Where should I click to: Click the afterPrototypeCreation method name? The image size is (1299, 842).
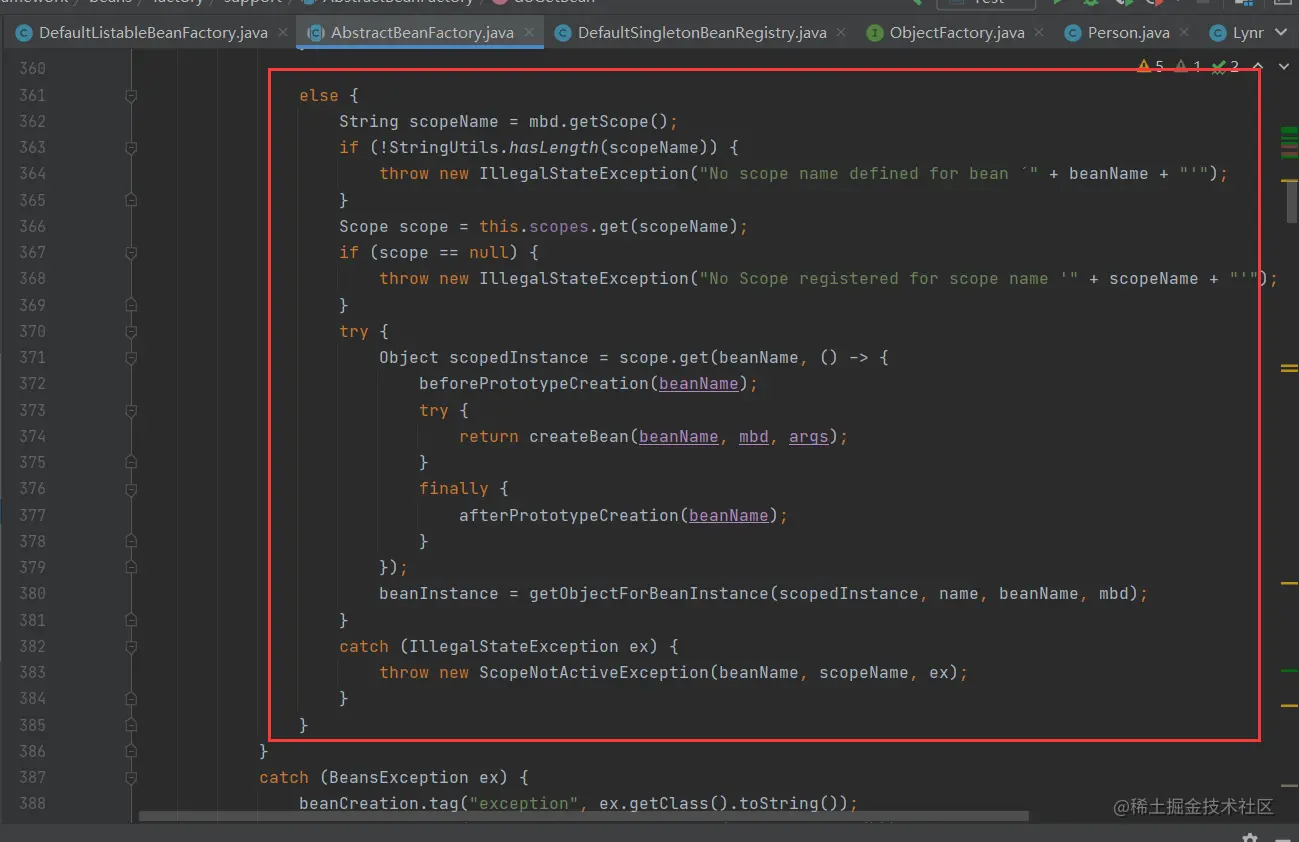(x=569, y=515)
